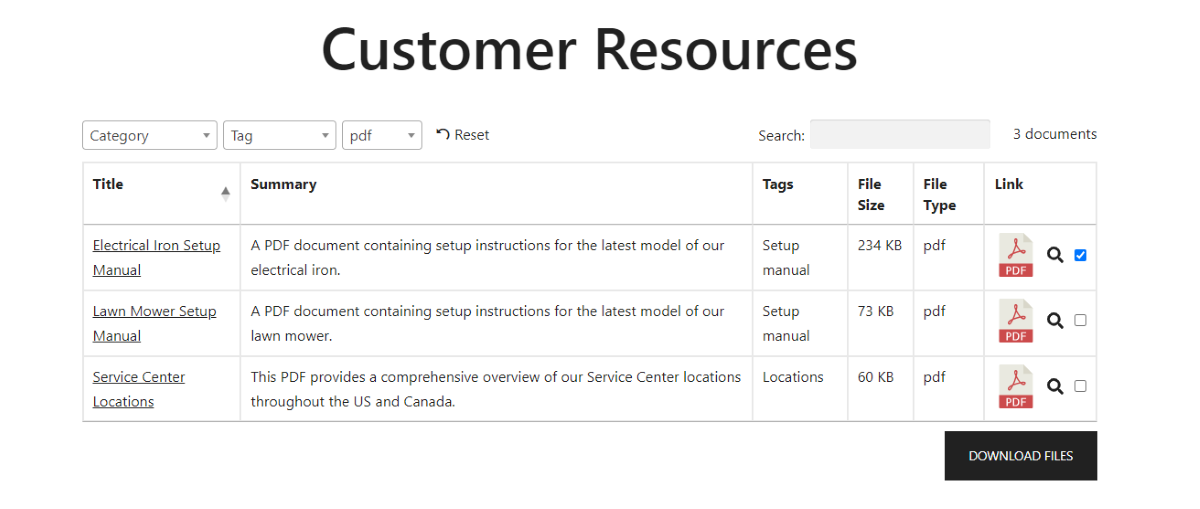This screenshot has height=509, width=1200.
Task: Open PDF icon for Electrical Iron Setup Manual
Action: tap(1016, 256)
